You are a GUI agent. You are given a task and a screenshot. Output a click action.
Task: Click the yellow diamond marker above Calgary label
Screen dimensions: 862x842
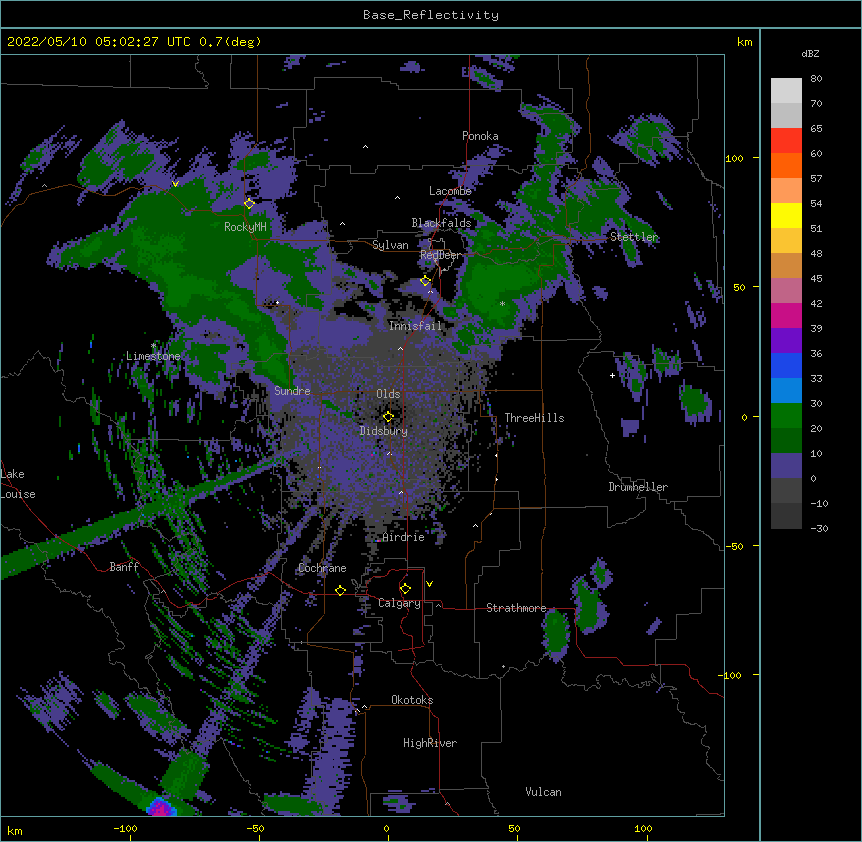point(405,589)
